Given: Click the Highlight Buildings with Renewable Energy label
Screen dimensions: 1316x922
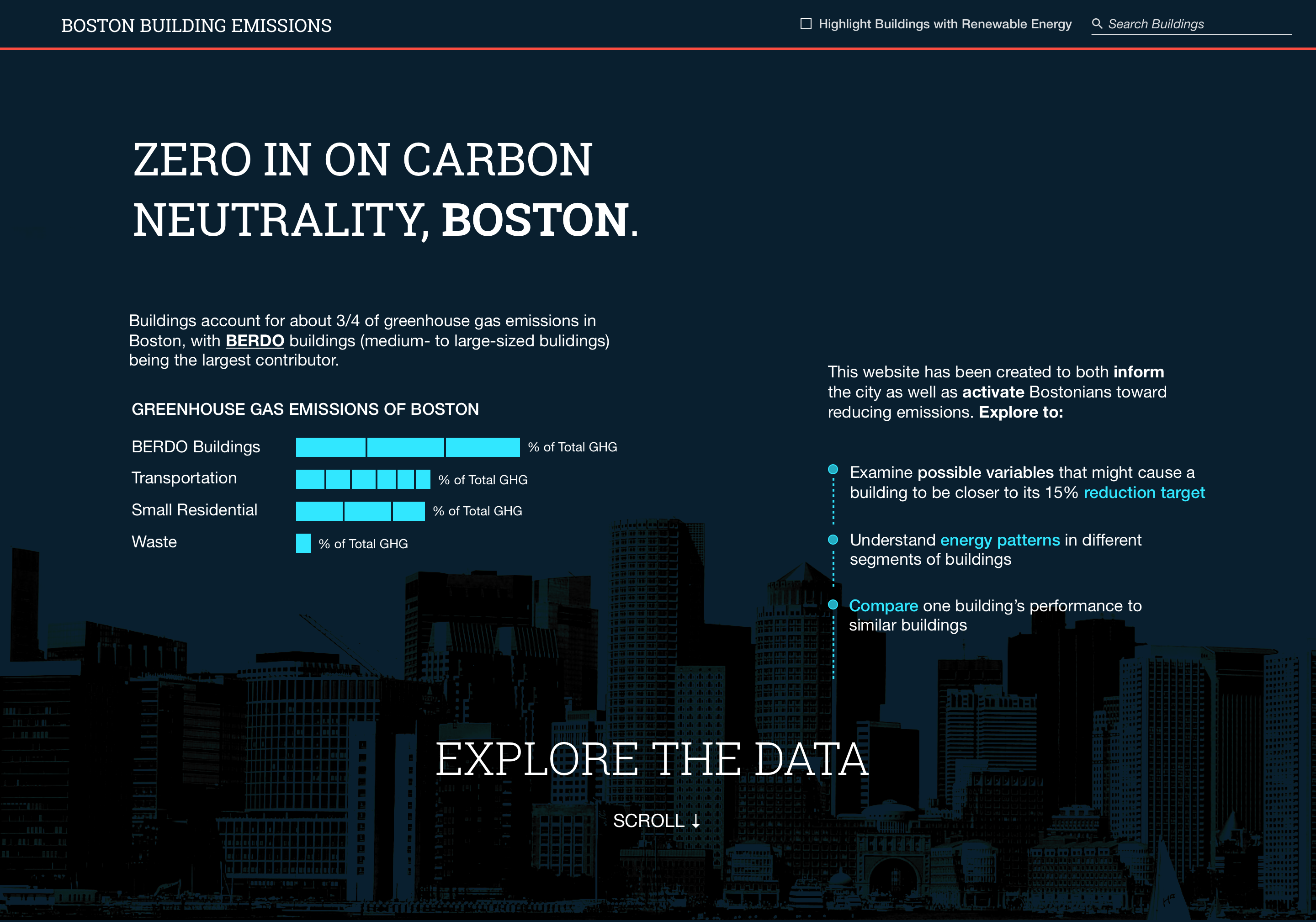Looking at the screenshot, I should coord(945,24).
